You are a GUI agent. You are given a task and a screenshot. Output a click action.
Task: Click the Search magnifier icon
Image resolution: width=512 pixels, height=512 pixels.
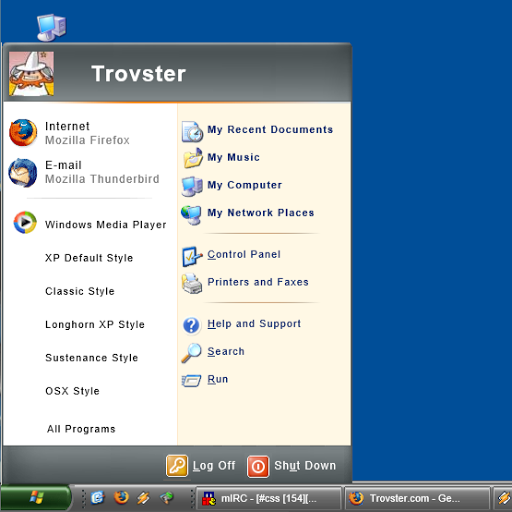191,353
